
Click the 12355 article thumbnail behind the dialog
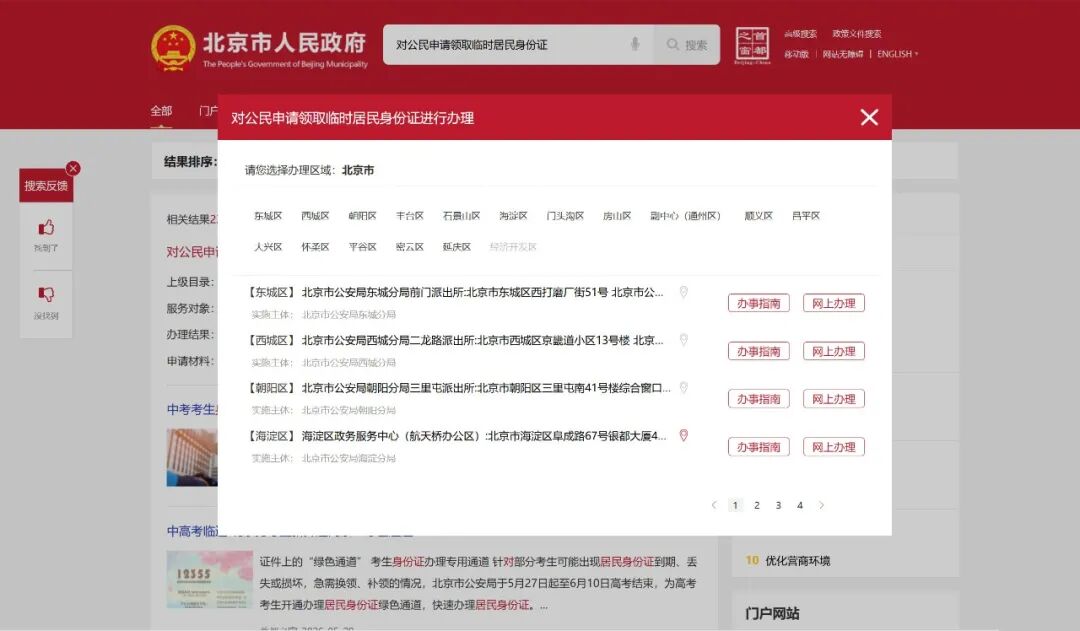tap(209, 579)
